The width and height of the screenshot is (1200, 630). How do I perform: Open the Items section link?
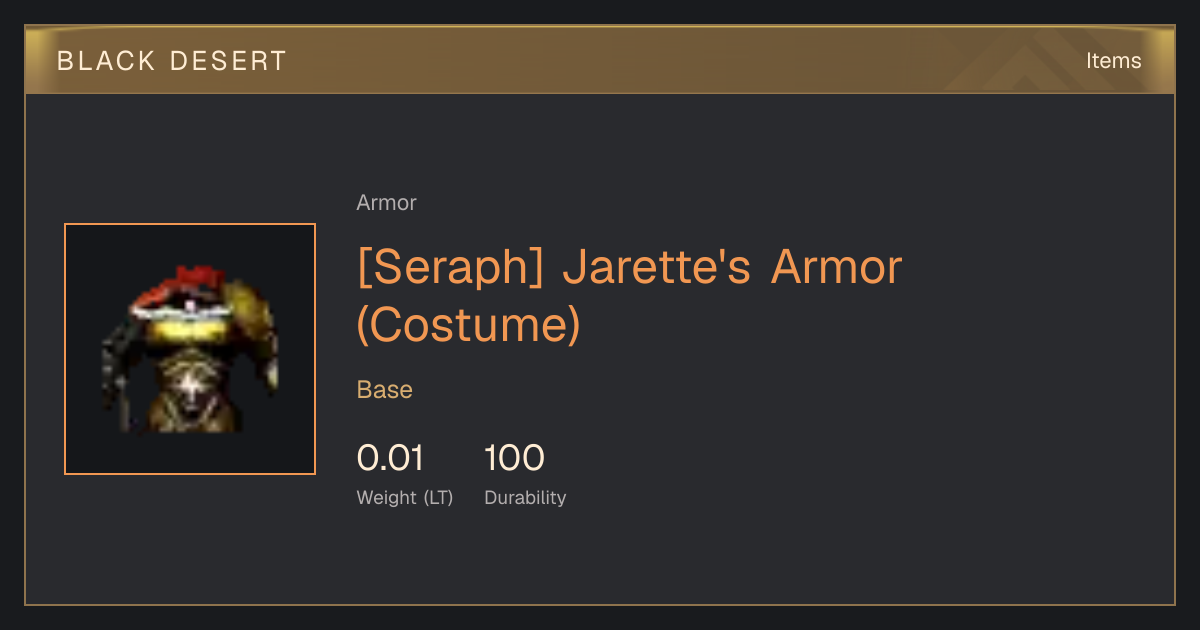(x=1113, y=60)
